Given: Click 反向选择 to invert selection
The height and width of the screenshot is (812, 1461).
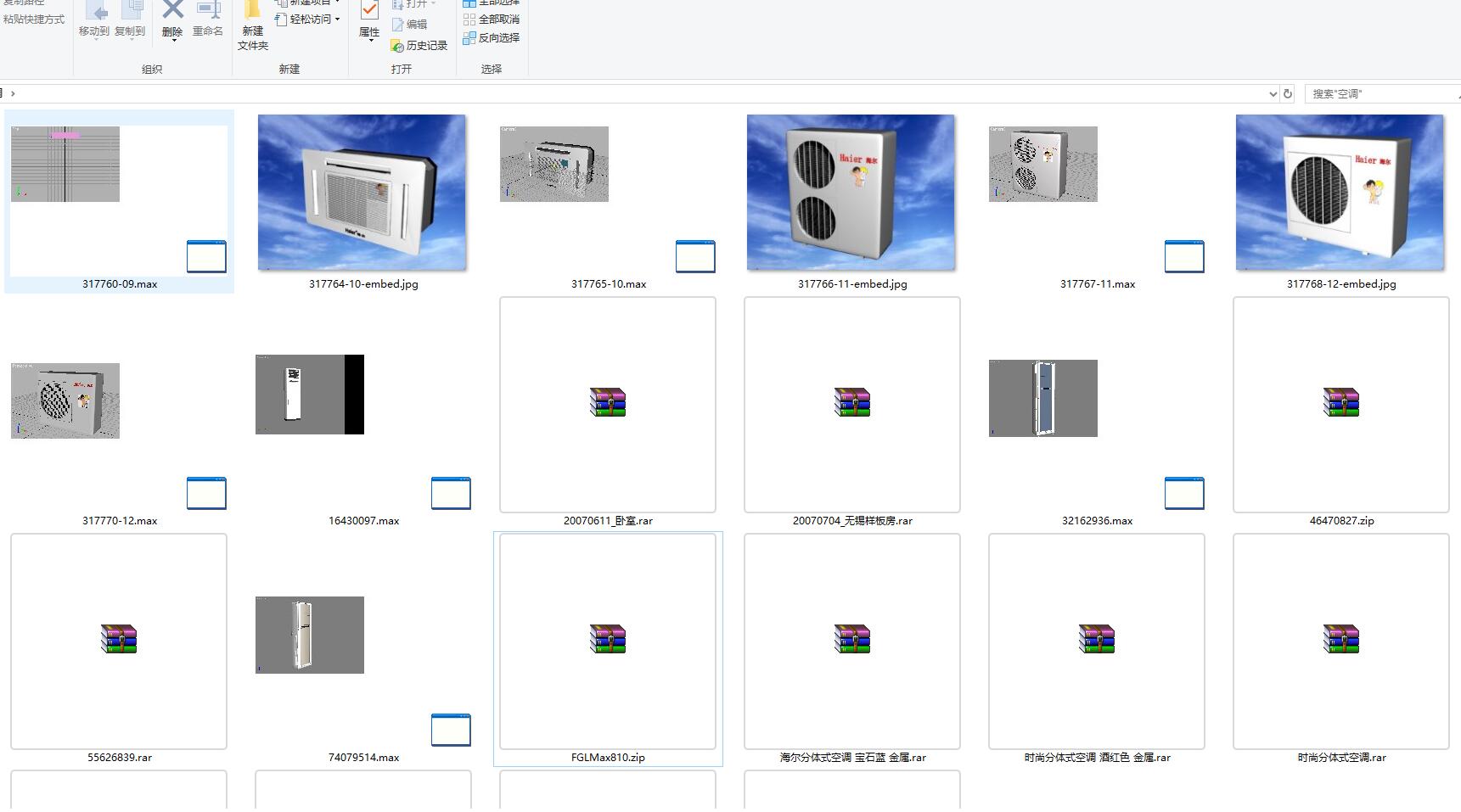Looking at the screenshot, I should (492, 37).
